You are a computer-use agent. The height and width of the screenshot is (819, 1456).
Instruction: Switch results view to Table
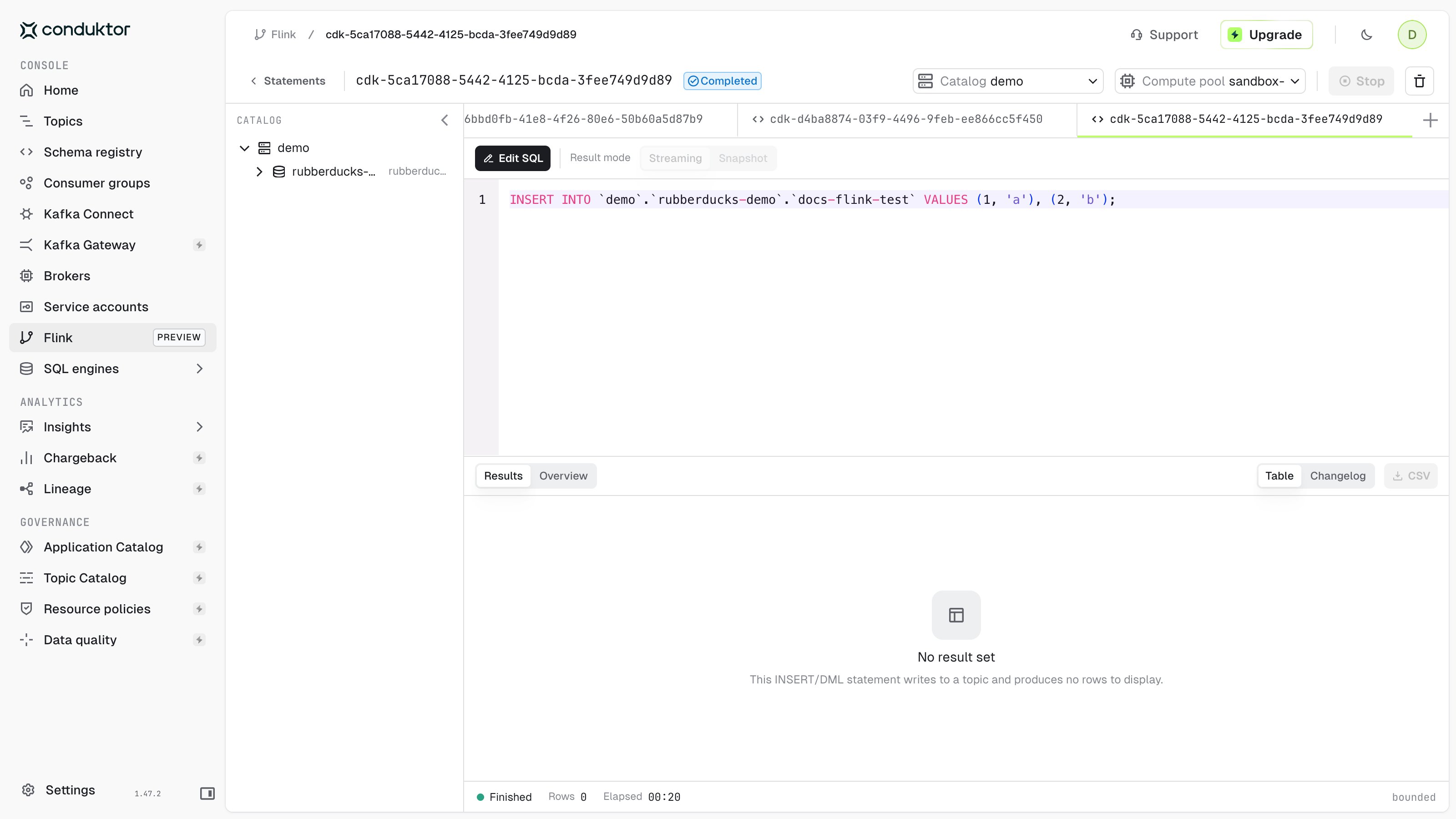click(x=1279, y=476)
